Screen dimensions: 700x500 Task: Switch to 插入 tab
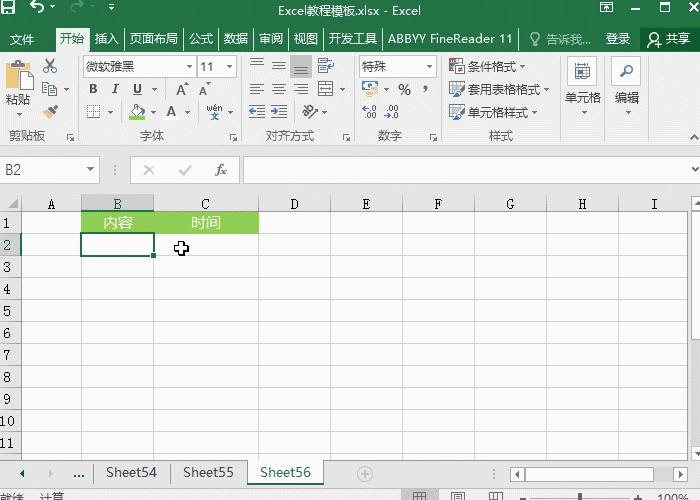click(x=106, y=39)
